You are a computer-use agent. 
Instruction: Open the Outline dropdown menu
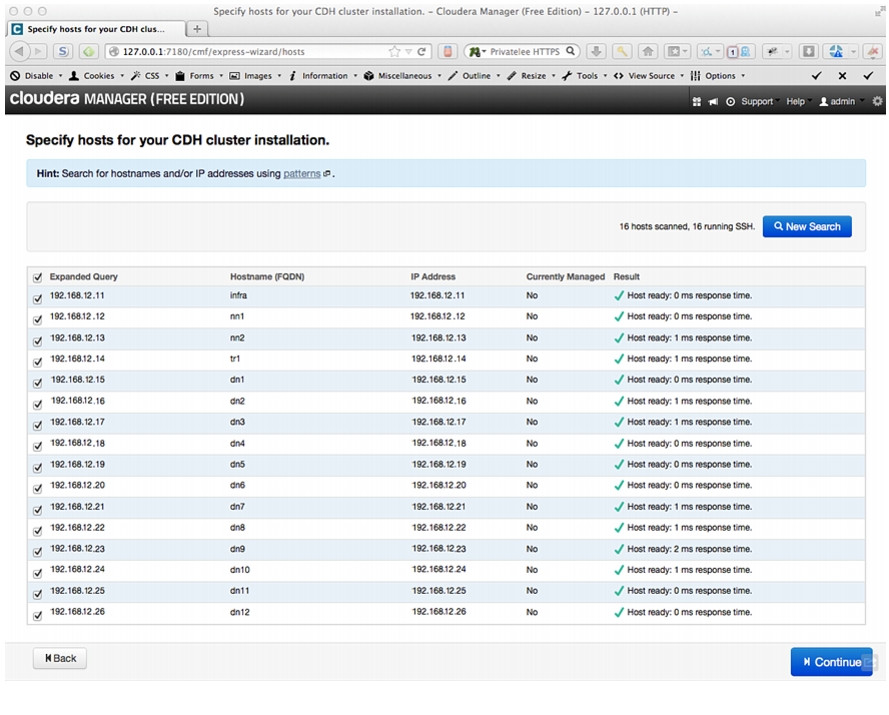click(474, 75)
